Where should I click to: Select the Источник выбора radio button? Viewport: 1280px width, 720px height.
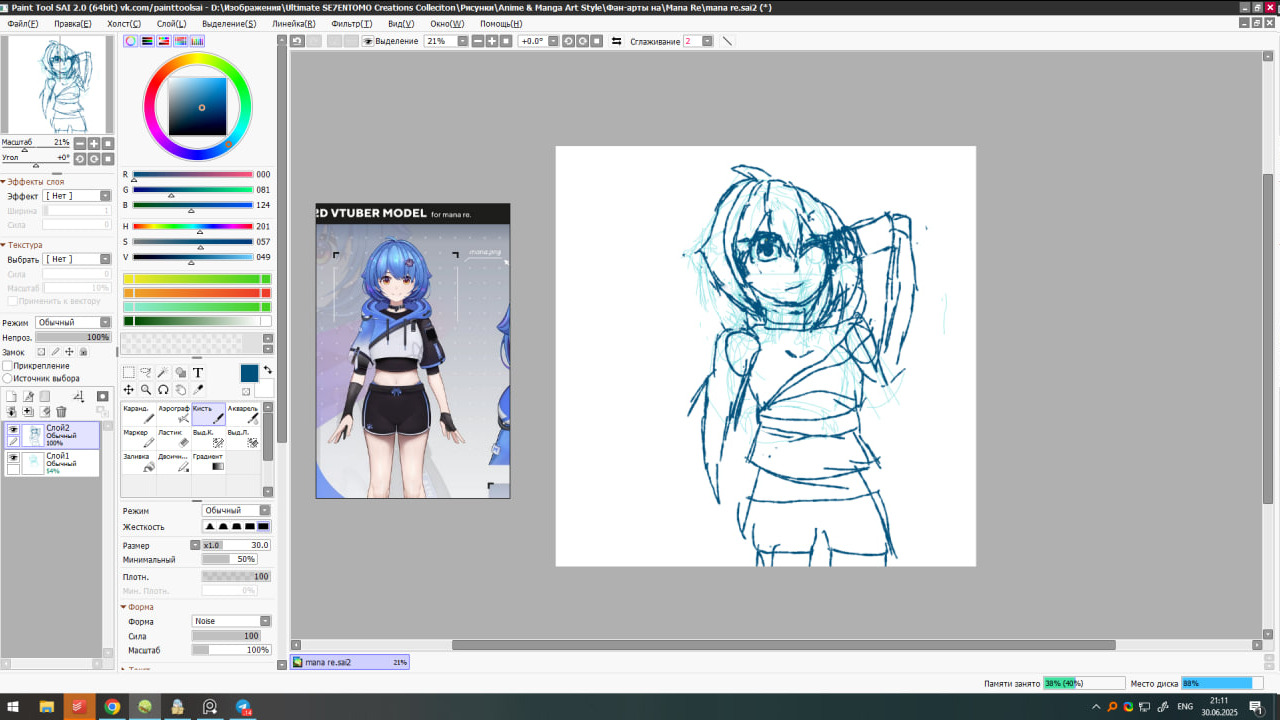coord(8,379)
